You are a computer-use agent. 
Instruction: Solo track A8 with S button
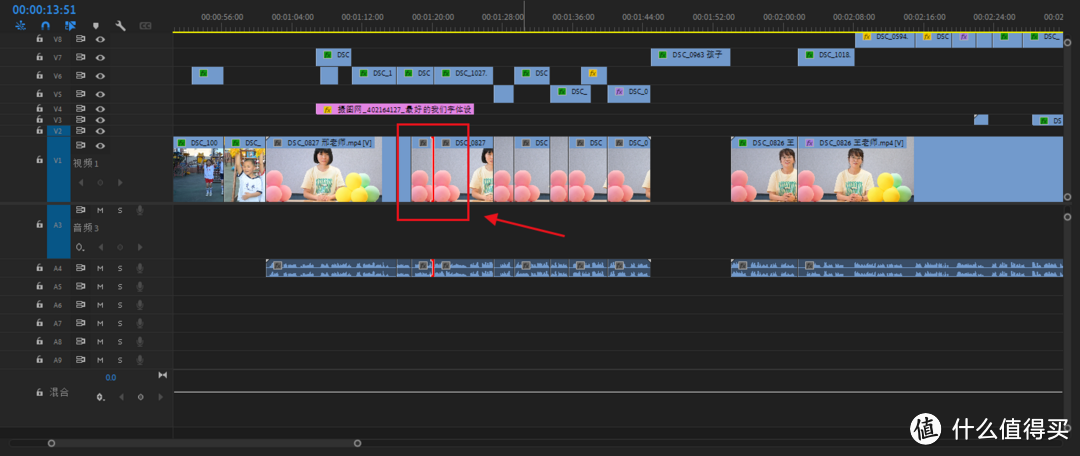pos(120,341)
